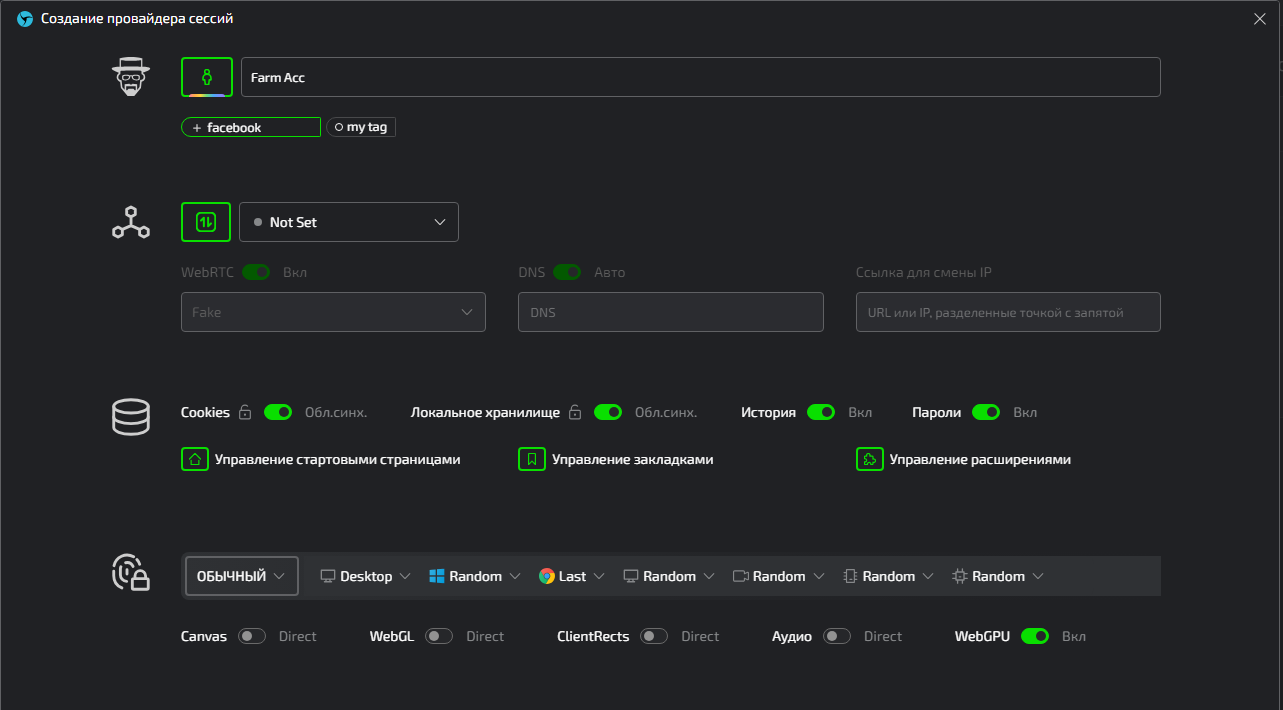Open the ОБЫЧНЫЙ fingerprint mode dropdown
The width and height of the screenshot is (1283, 710).
point(242,576)
